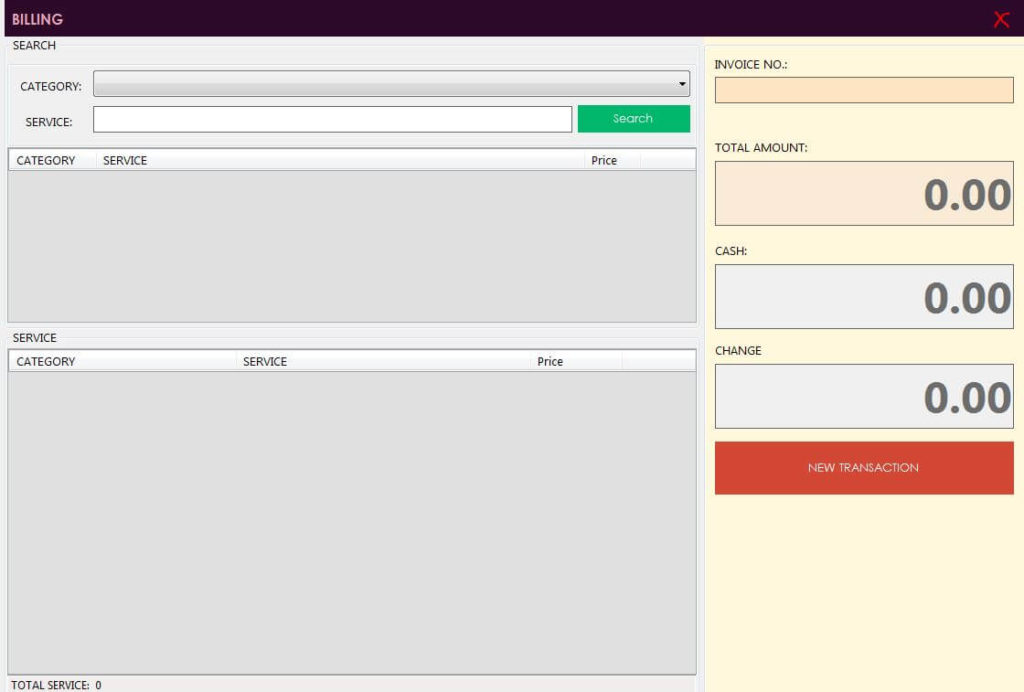
Task: Click the SERVICE: label in search panel
Action: click(49, 122)
